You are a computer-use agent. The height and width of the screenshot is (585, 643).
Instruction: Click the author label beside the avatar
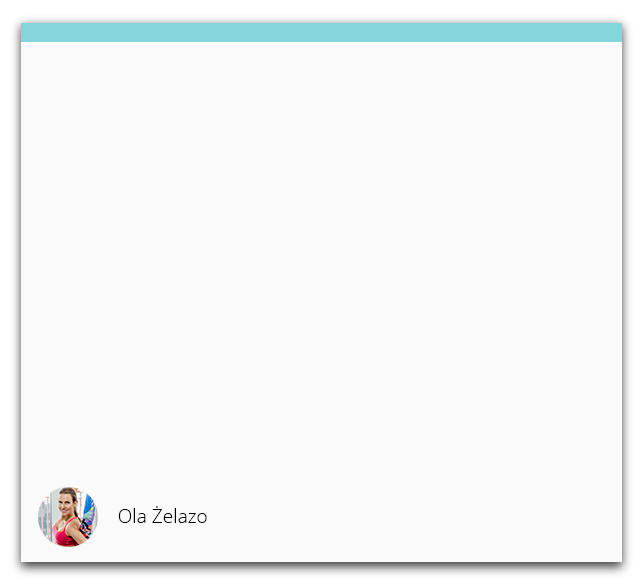tap(162, 516)
